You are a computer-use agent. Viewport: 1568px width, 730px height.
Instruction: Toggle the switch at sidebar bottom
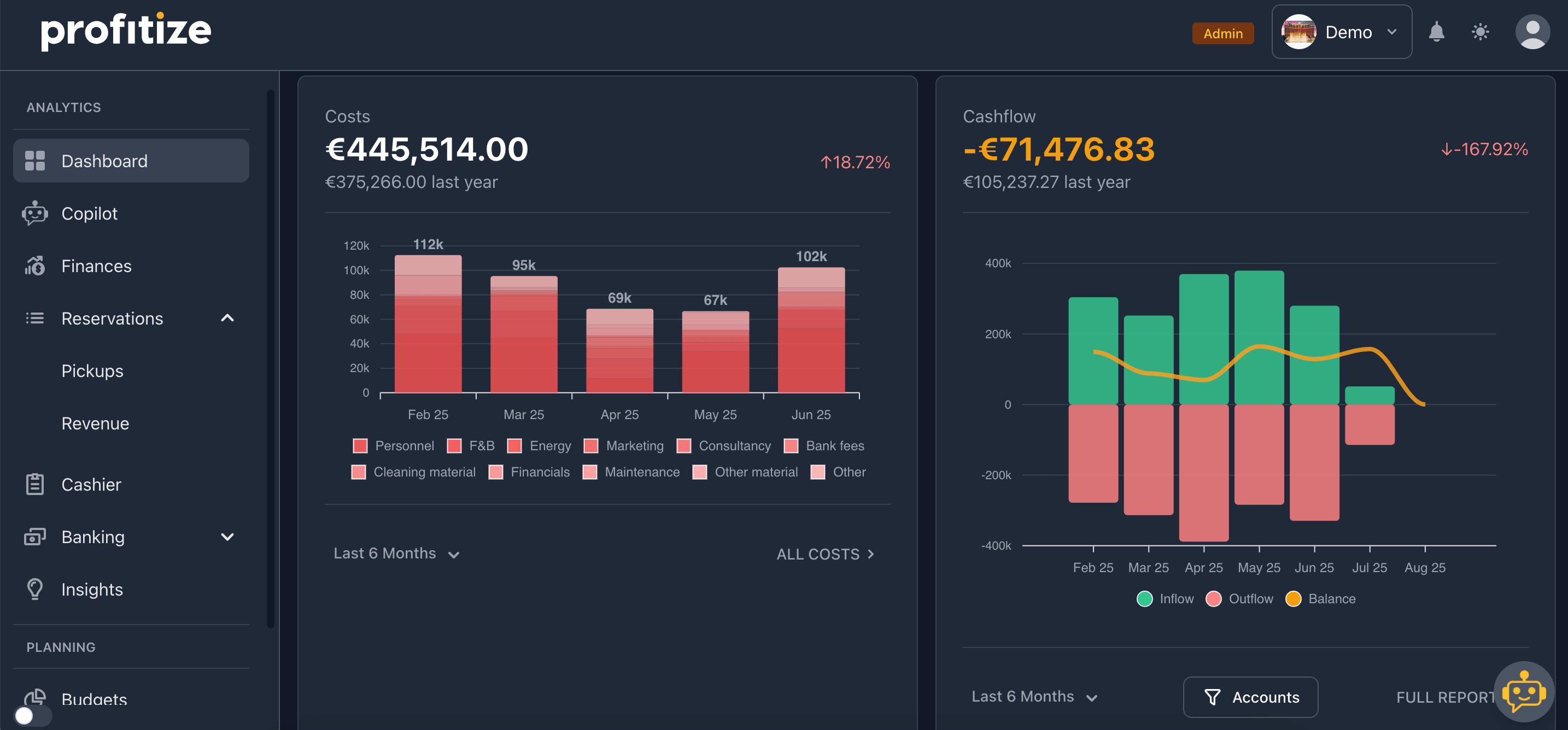click(x=33, y=715)
